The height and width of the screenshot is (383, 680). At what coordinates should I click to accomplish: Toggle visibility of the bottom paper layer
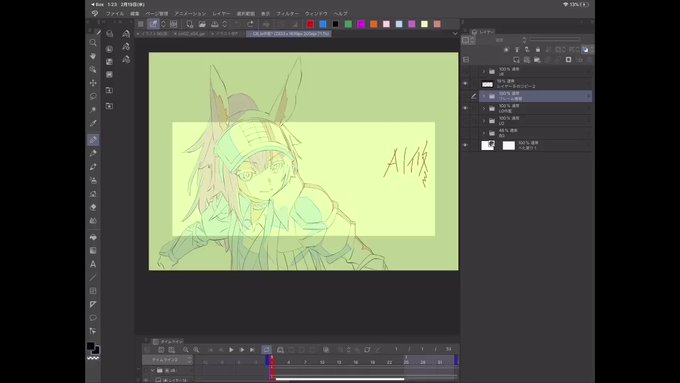coord(465,145)
